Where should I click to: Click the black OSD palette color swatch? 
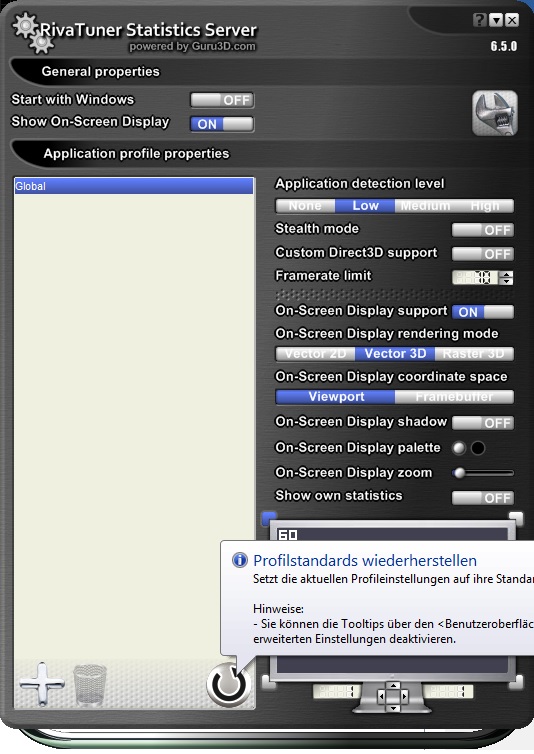478,448
